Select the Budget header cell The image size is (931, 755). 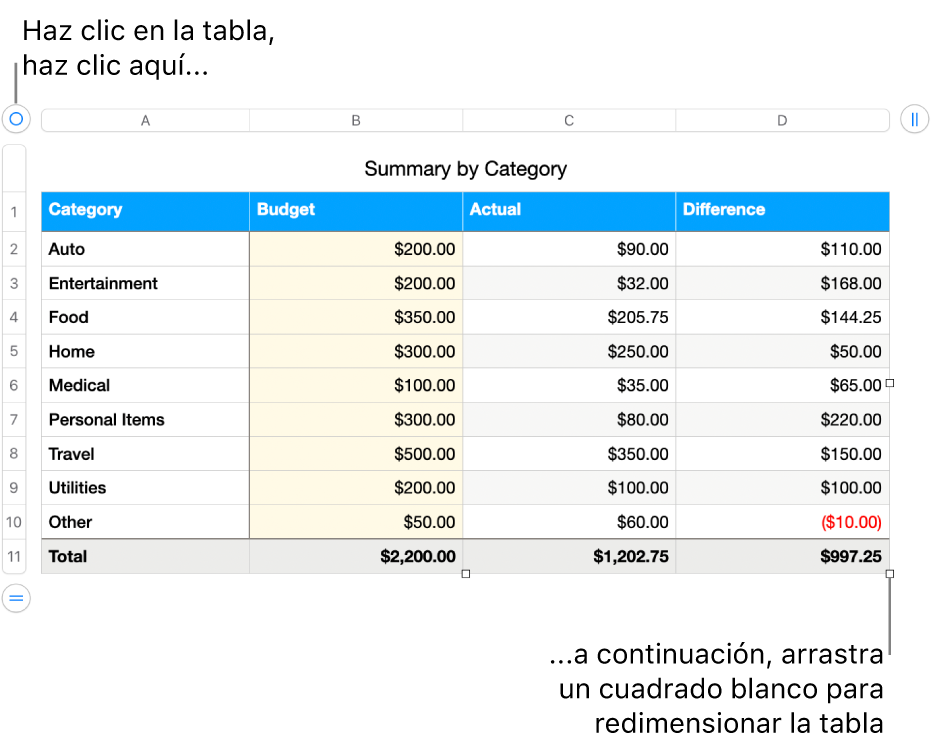[x=356, y=211]
